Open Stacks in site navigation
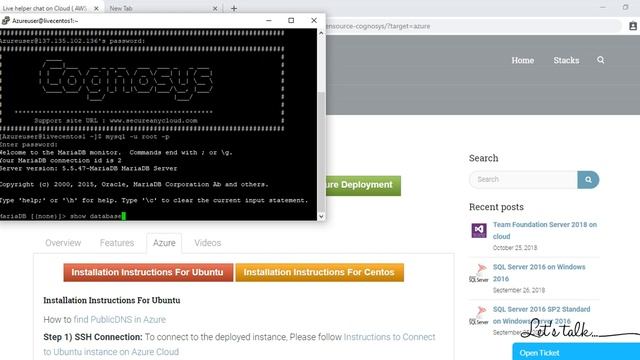Viewport: 640px width, 360px height. 566,60
